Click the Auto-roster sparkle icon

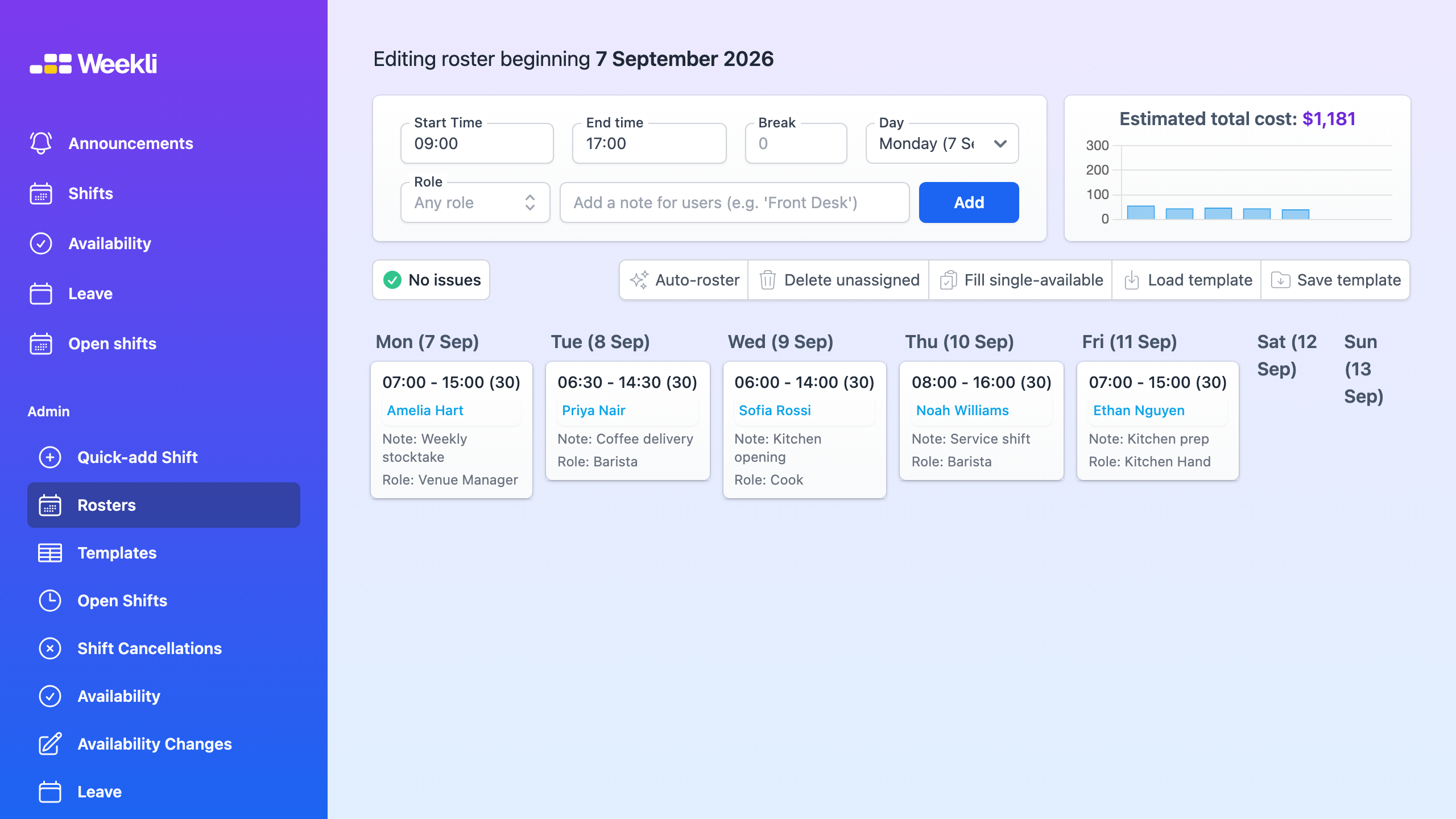tap(639, 280)
